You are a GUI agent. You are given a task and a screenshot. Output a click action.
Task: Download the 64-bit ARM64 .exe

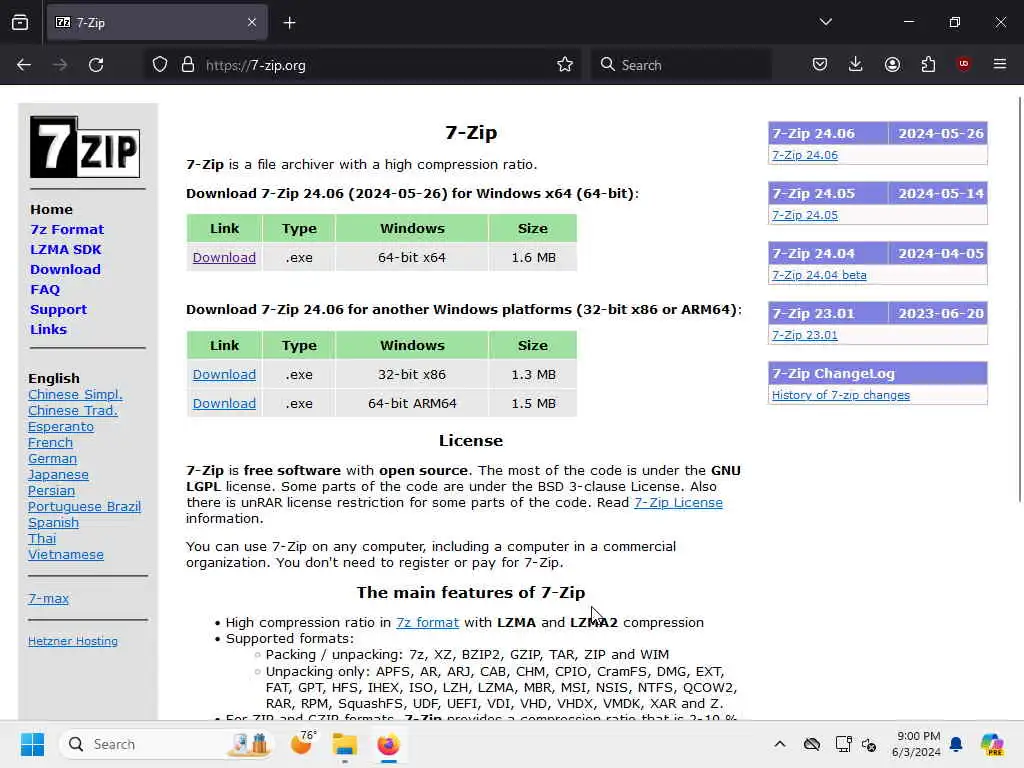[x=224, y=403]
